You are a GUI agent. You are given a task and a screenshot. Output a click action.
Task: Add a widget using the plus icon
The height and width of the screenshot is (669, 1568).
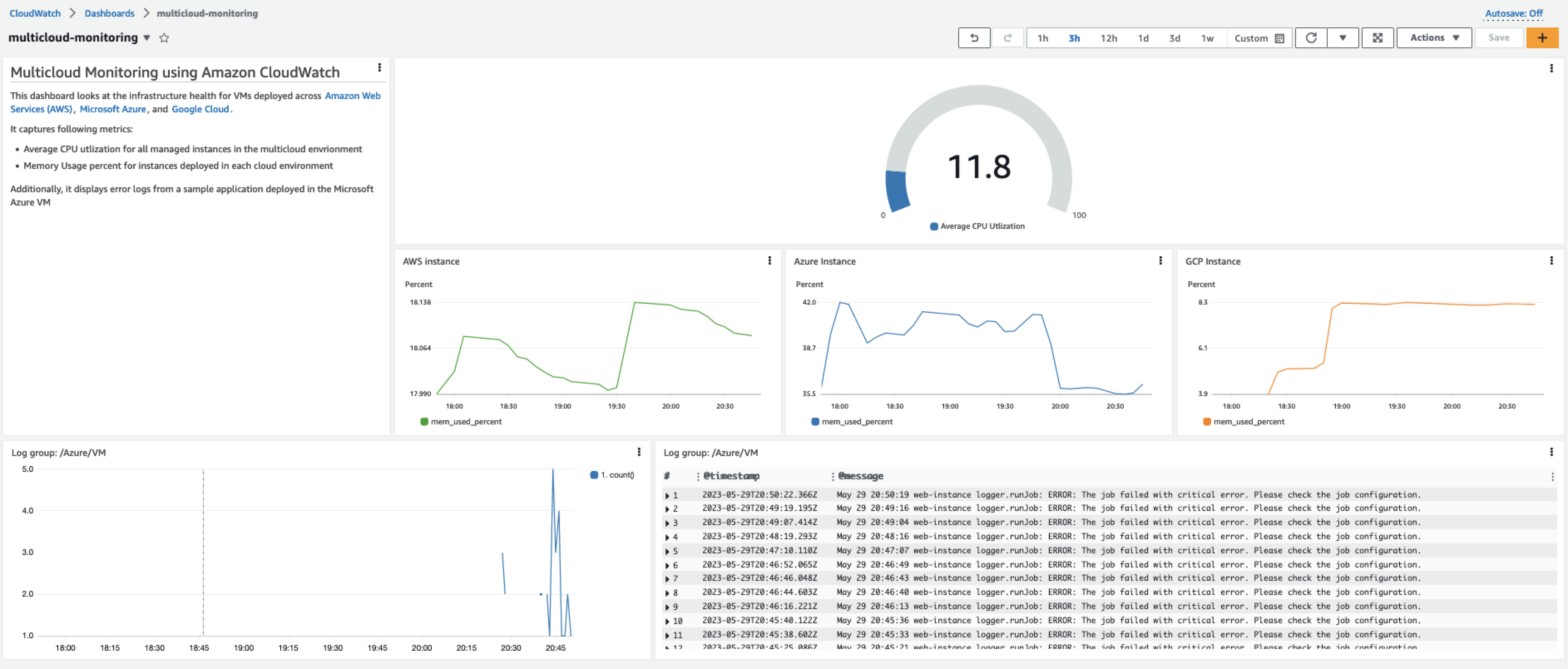tap(1543, 38)
